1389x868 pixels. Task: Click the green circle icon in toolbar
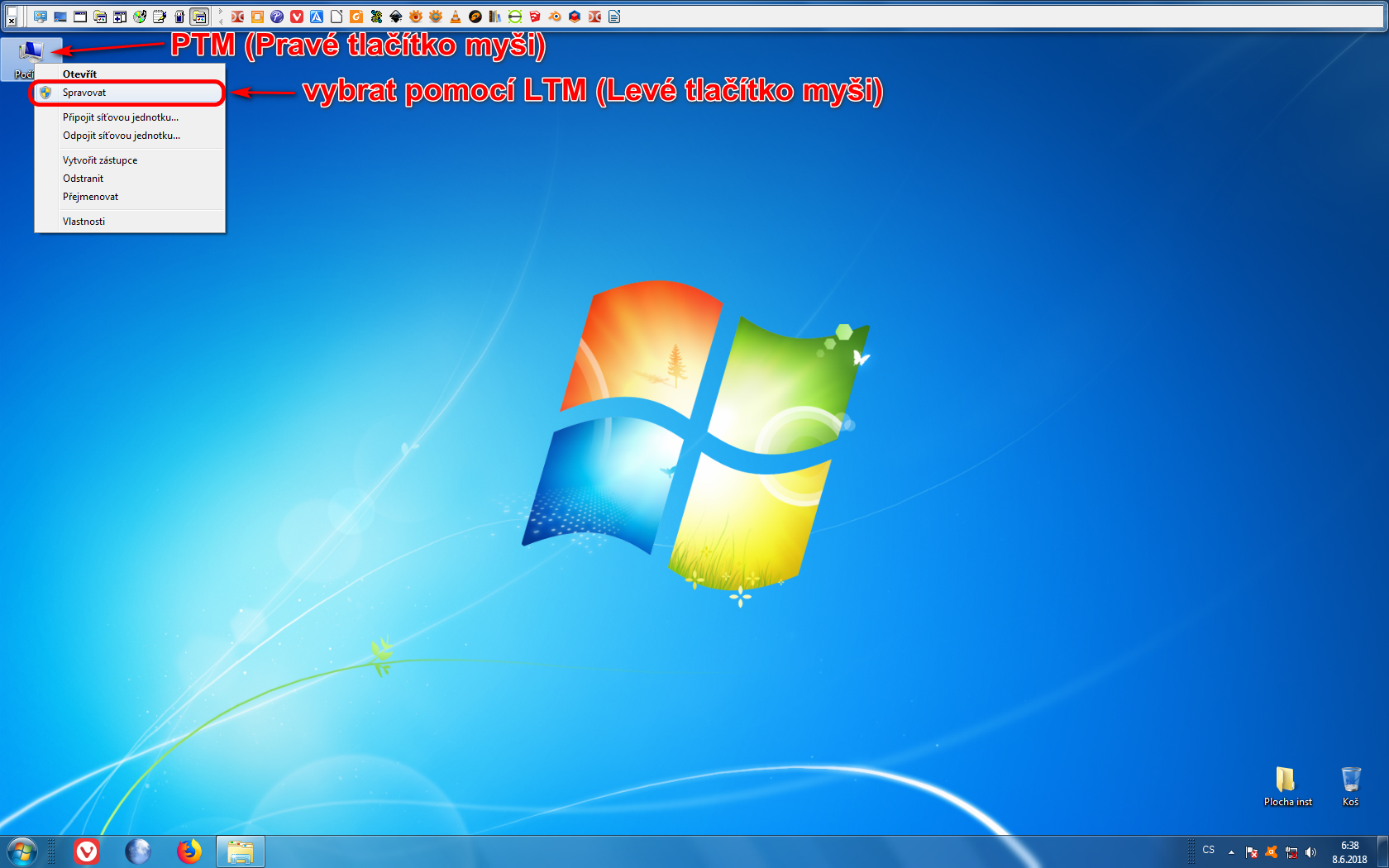[x=515, y=17]
